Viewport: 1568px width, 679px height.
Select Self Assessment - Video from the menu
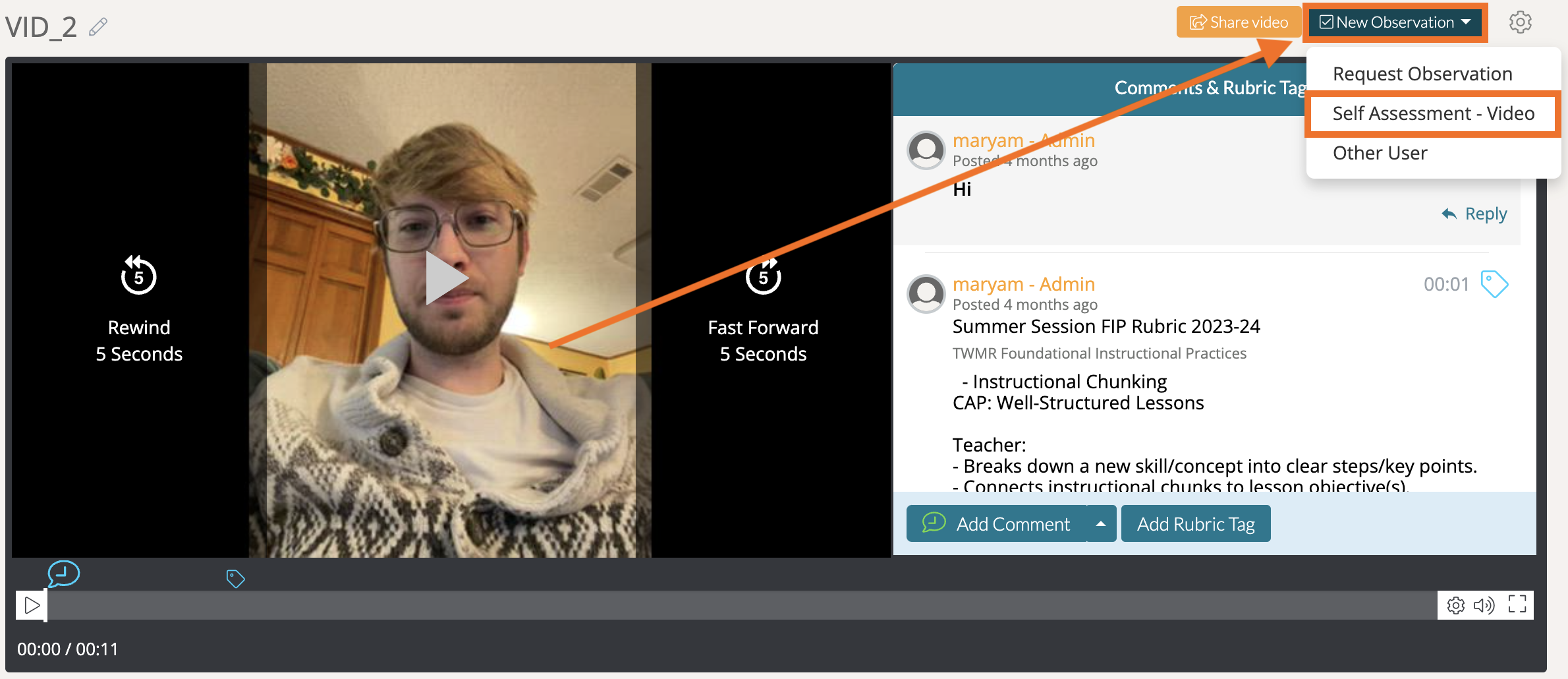tap(1433, 113)
